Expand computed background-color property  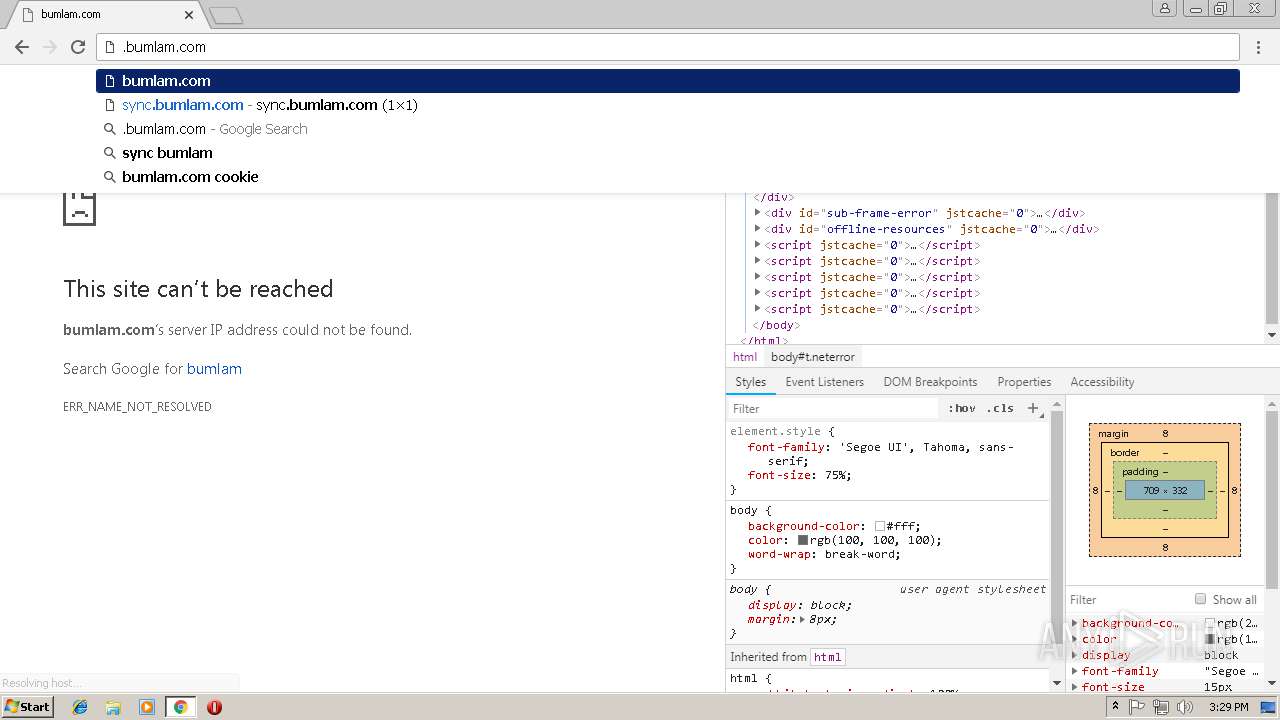pyautogui.click(x=1075, y=623)
